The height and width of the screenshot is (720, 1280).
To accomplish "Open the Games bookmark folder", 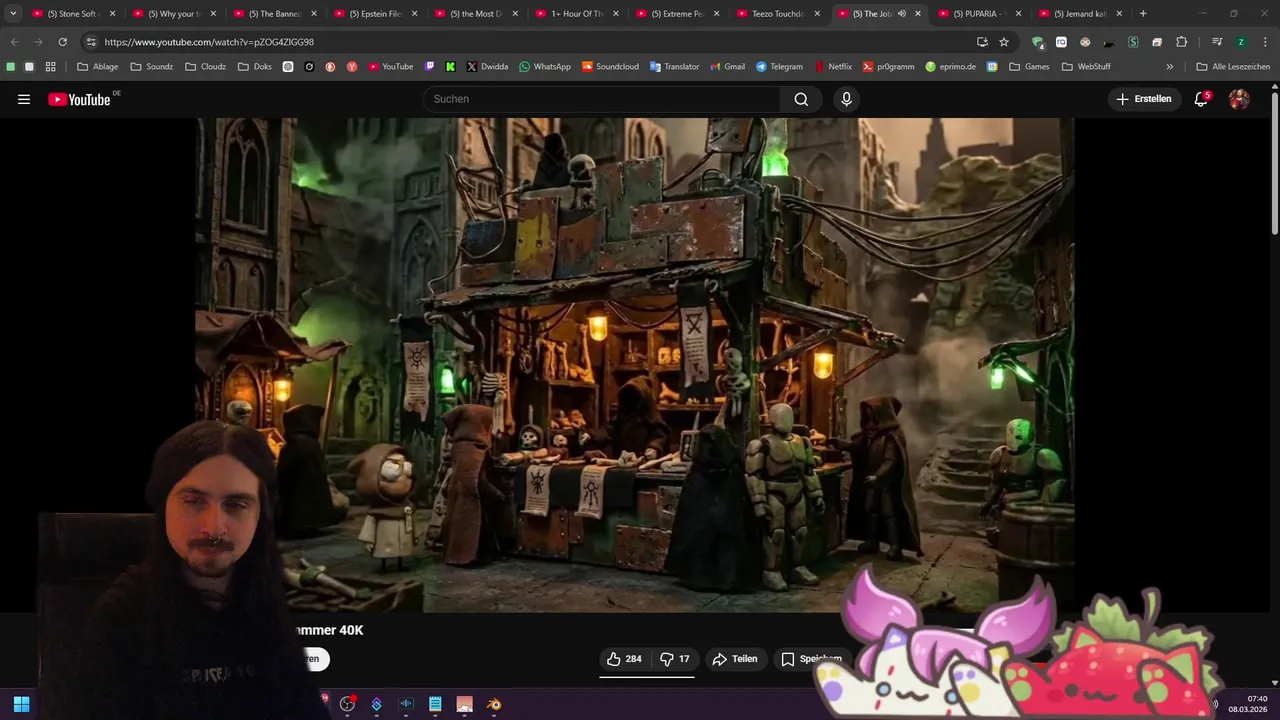I will [1029, 67].
